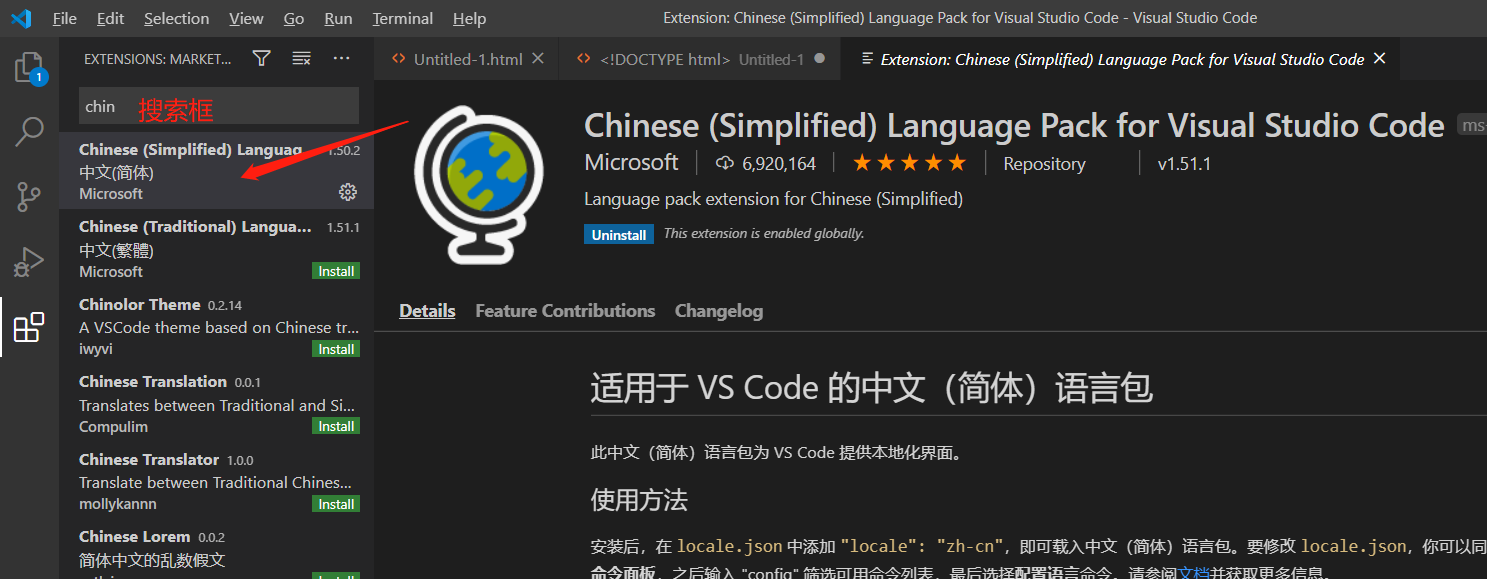
Task: Open the 文档 documentation link
Action: point(1194,573)
